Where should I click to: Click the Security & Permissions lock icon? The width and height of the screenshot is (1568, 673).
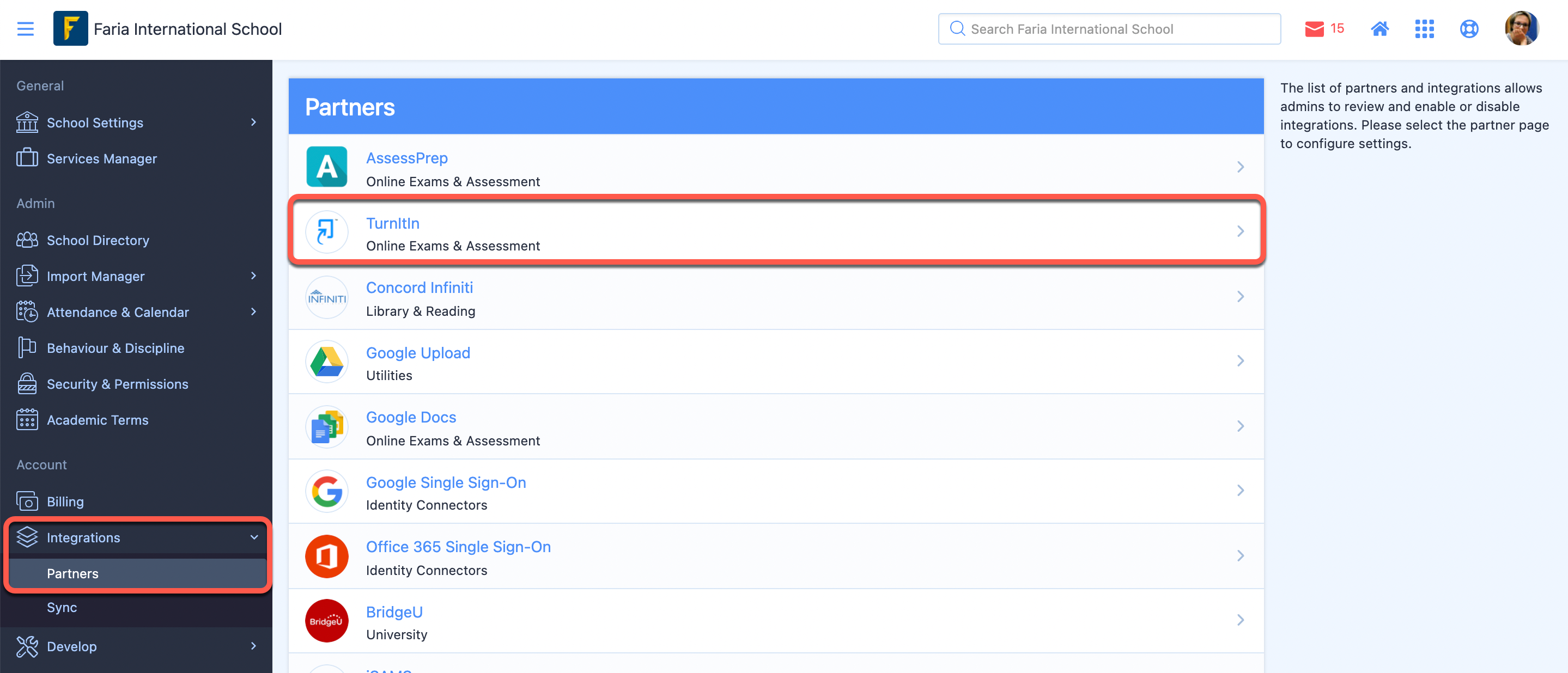point(27,383)
